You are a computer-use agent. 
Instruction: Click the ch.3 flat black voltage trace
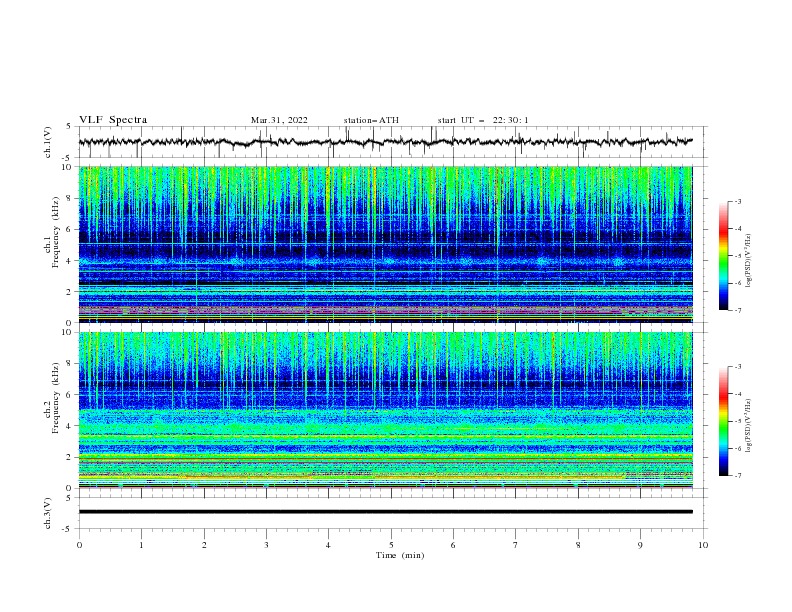[x=385, y=512]
